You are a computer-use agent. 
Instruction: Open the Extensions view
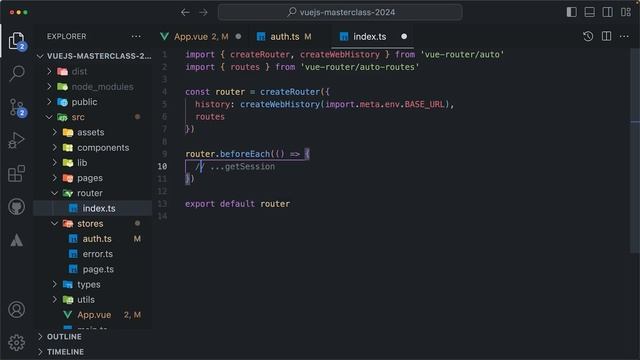click(x=17, y=174)
